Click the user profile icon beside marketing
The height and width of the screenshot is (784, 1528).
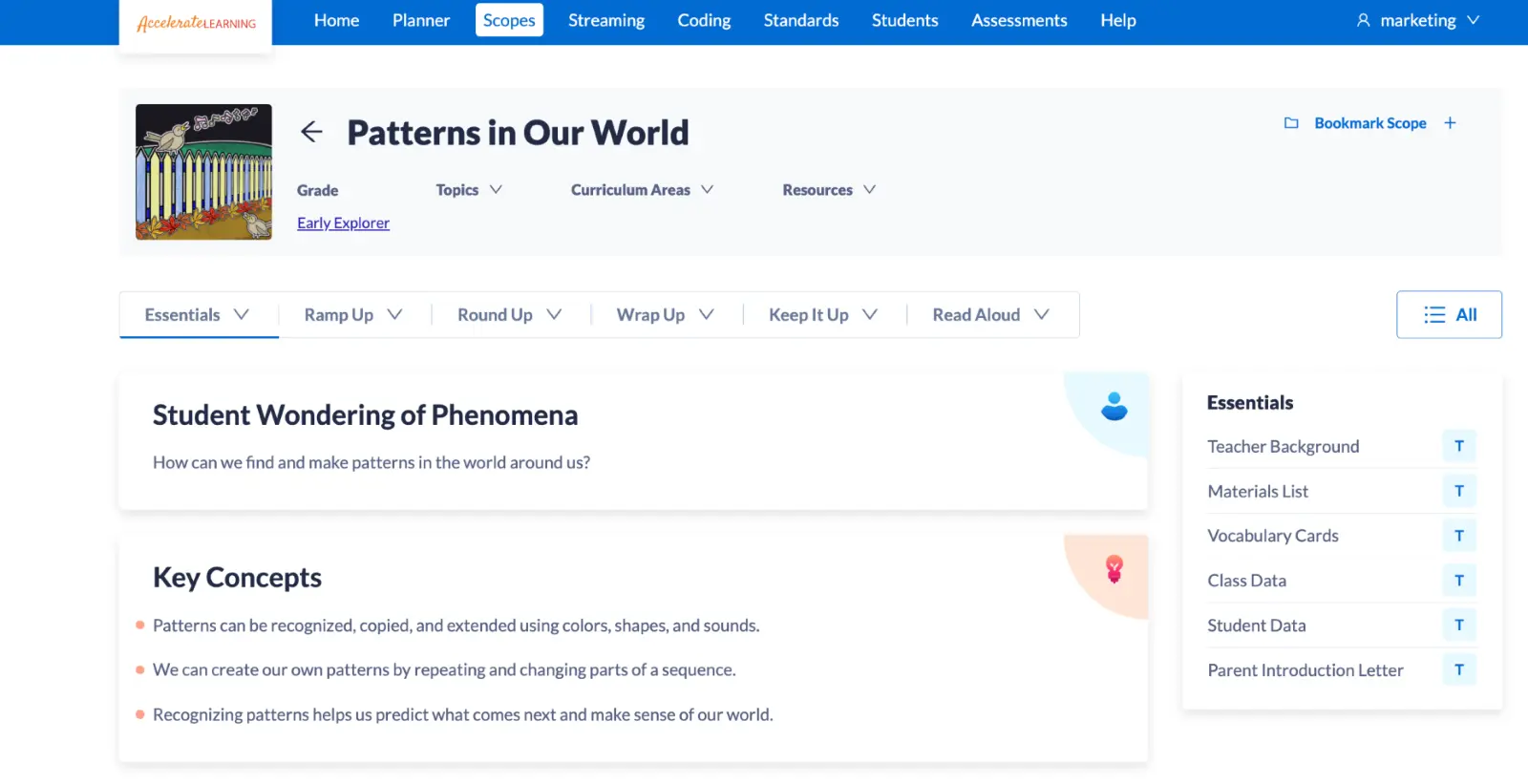(1363, 20)
